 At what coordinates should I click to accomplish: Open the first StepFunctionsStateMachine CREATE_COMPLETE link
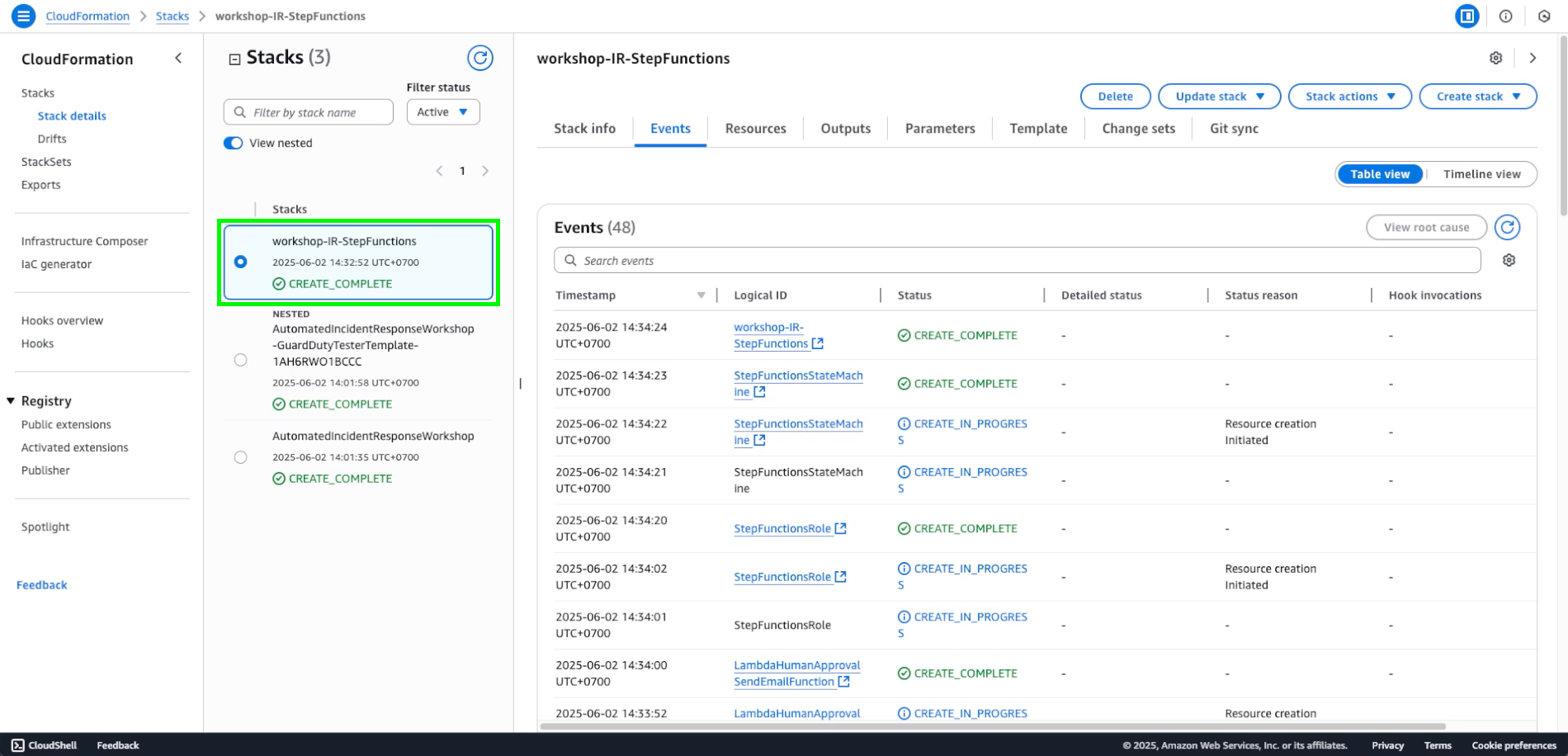click(798, 384)
